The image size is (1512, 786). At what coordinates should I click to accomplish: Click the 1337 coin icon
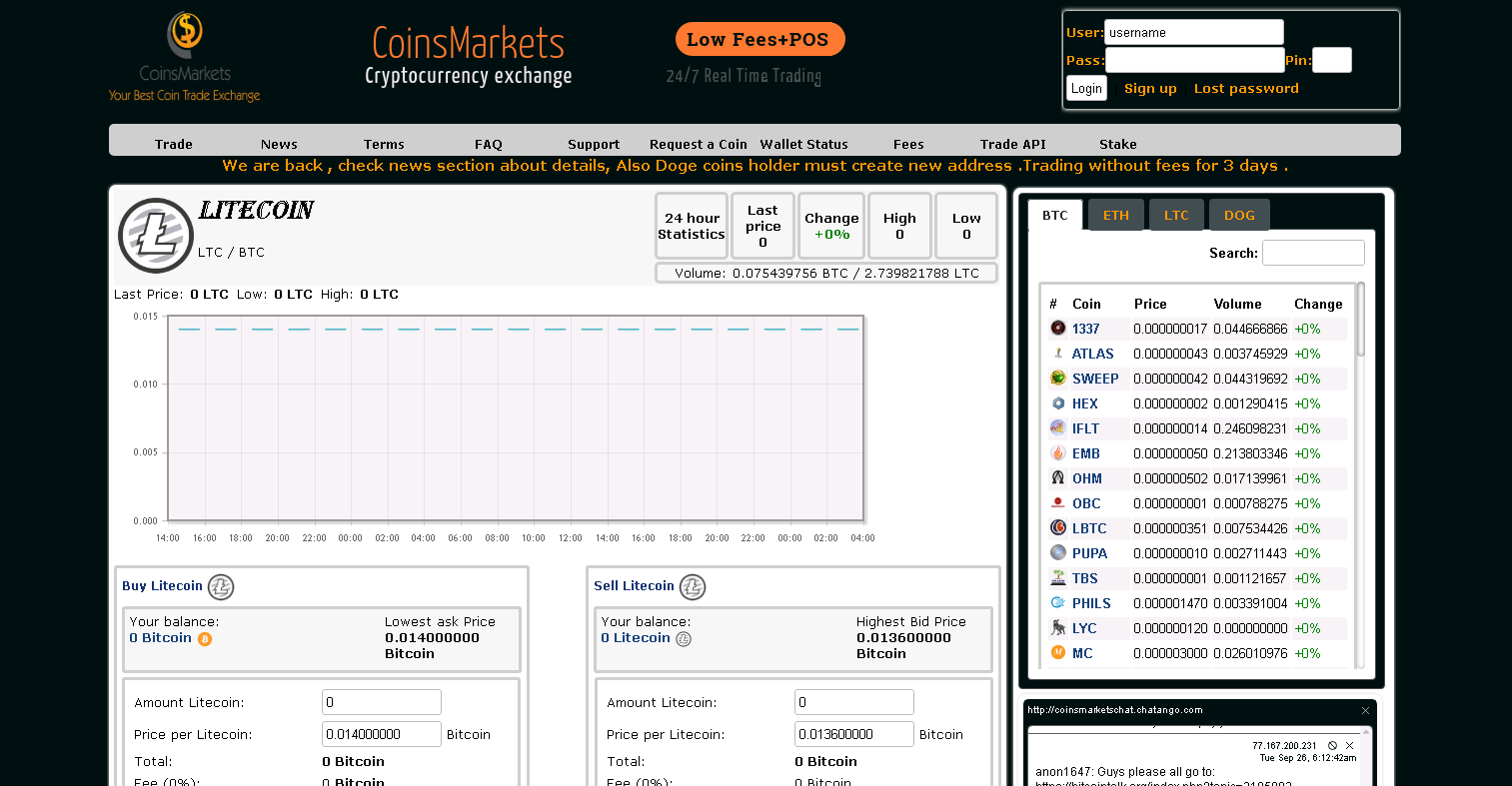(x=1058, y=328)
